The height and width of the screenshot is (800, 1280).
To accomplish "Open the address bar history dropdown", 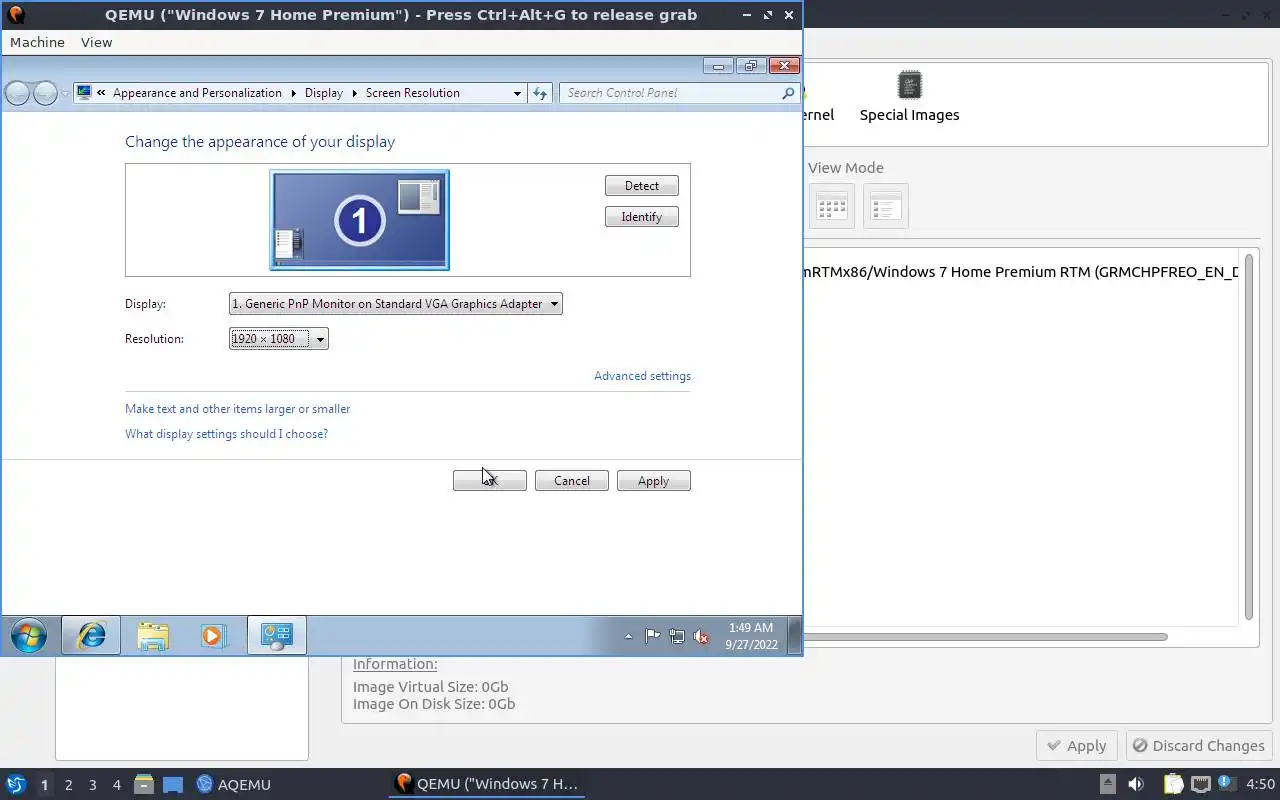I will coord(517,93).
